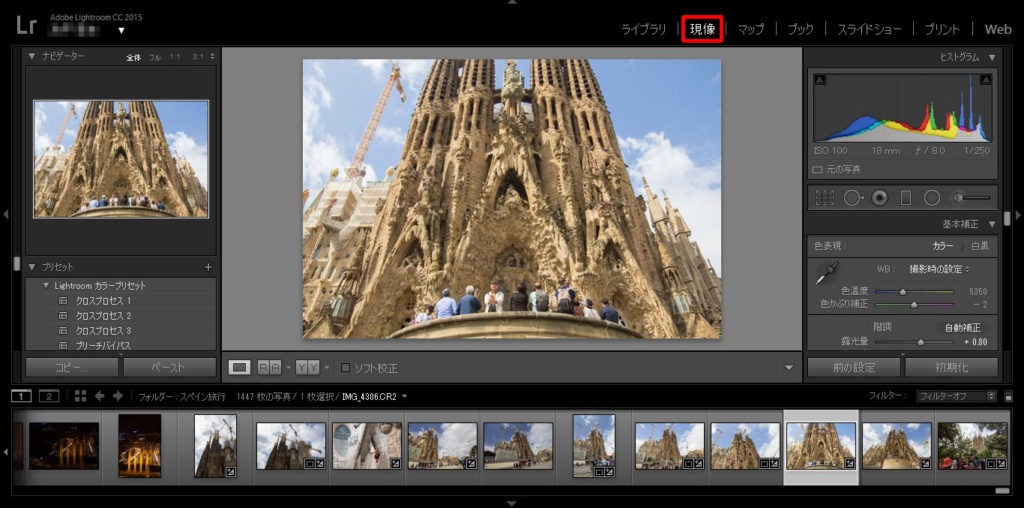The height and width of the screenshot is (508, 1024).
Task: Pick the white balance eyedropper tool
Action: (829, 272)
